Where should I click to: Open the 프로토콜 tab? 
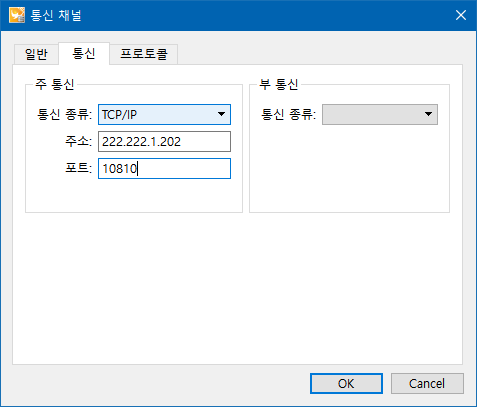tap(144, 54)
